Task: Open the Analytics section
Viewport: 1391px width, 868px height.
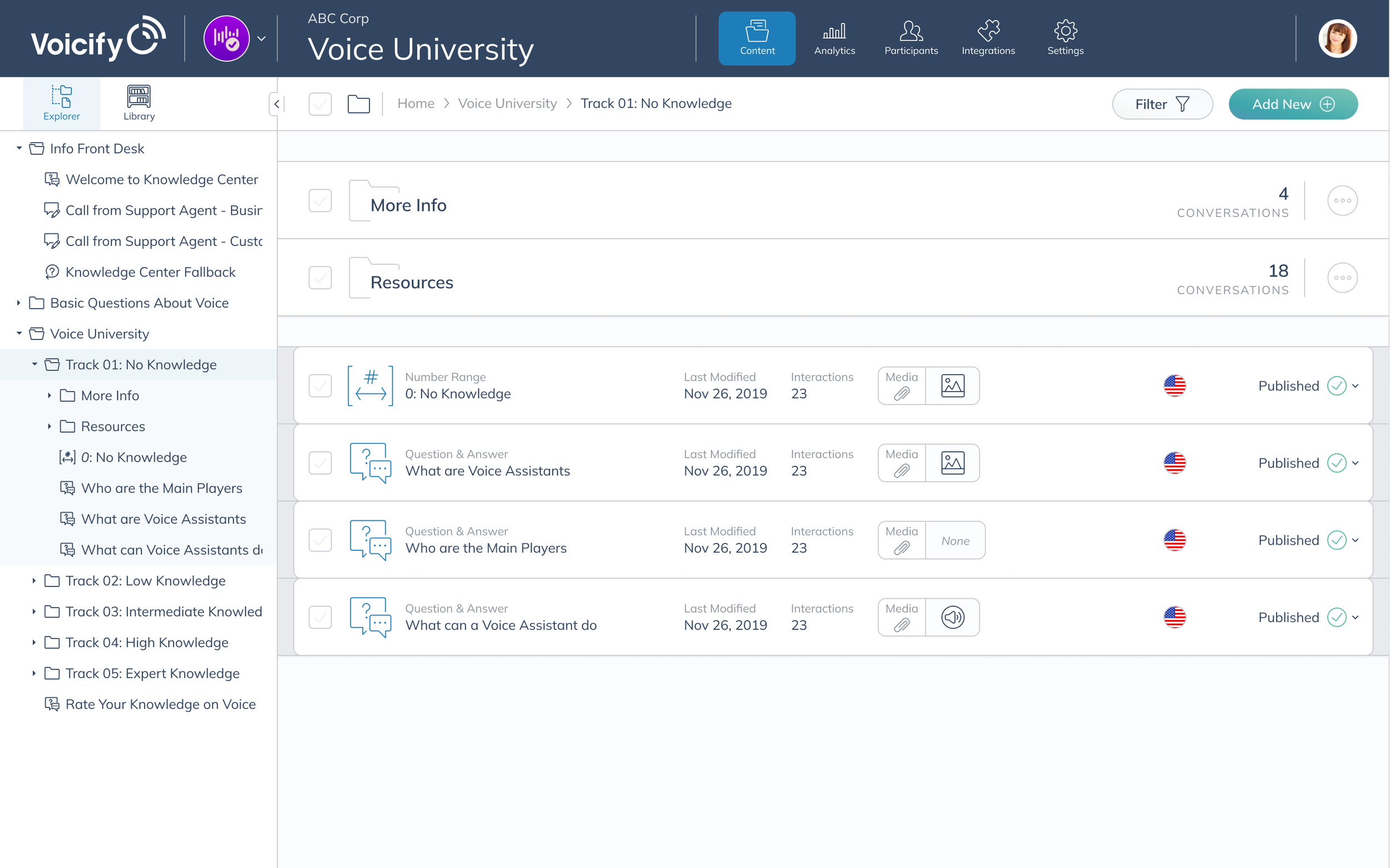Action: pos(834,38)
